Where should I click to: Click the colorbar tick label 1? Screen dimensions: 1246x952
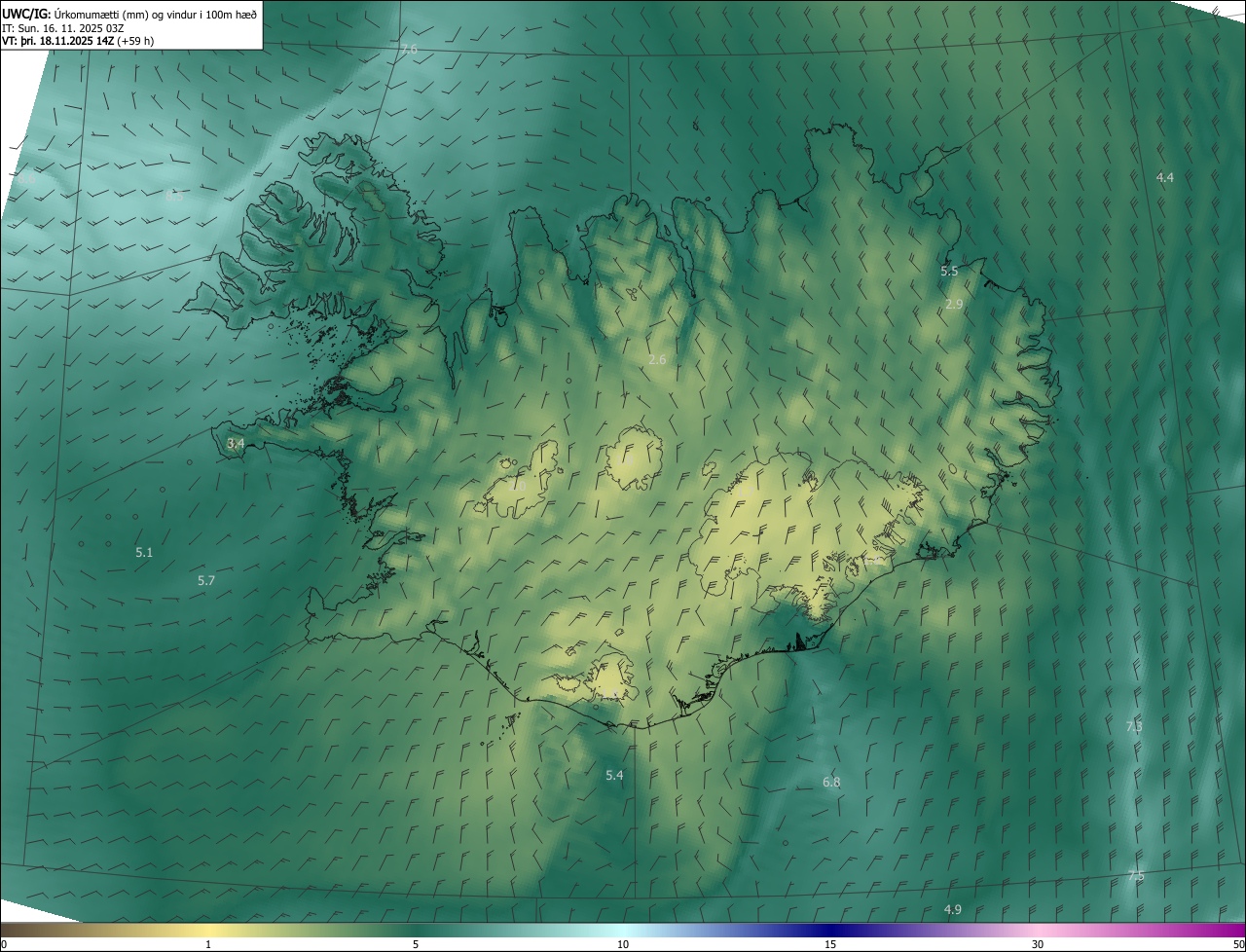coord(208,944)
